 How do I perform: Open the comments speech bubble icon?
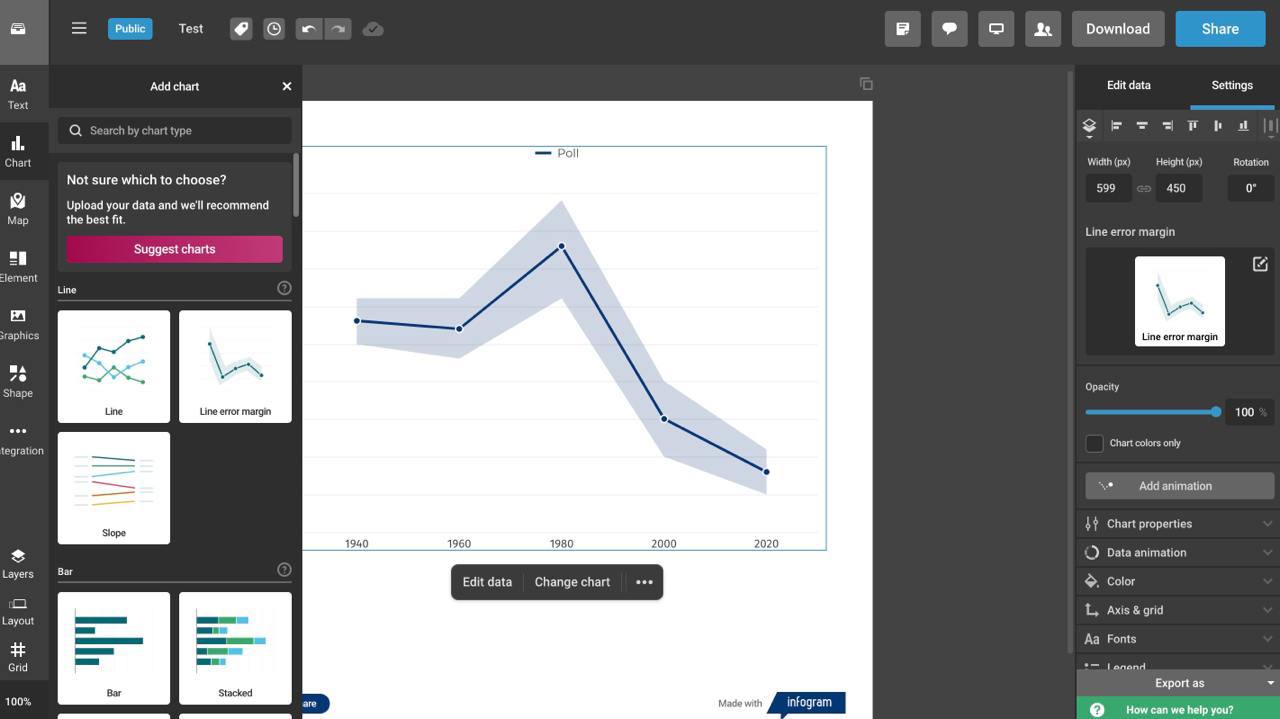[x=949, y=29]
